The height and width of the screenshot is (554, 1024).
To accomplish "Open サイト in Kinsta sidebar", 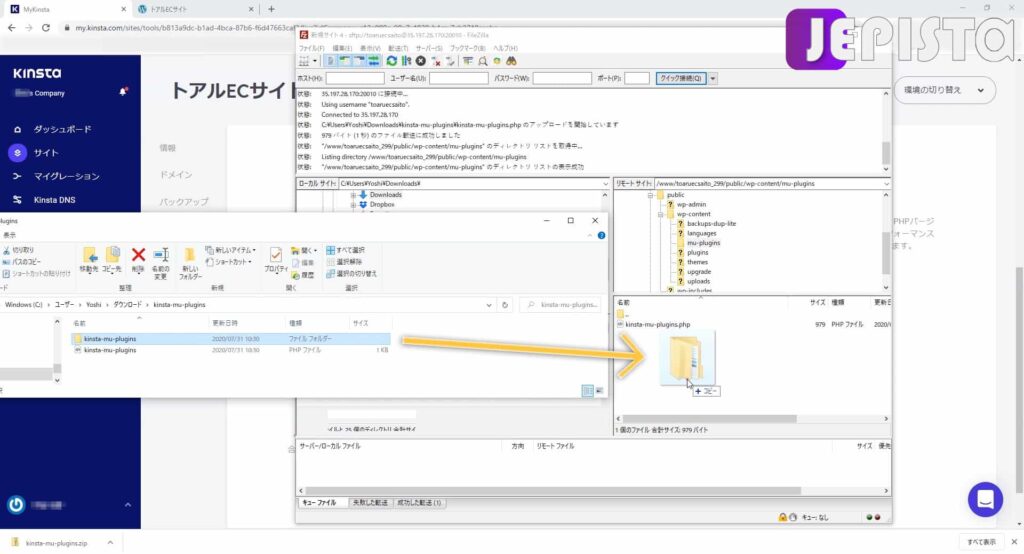I will pos(46,153).
